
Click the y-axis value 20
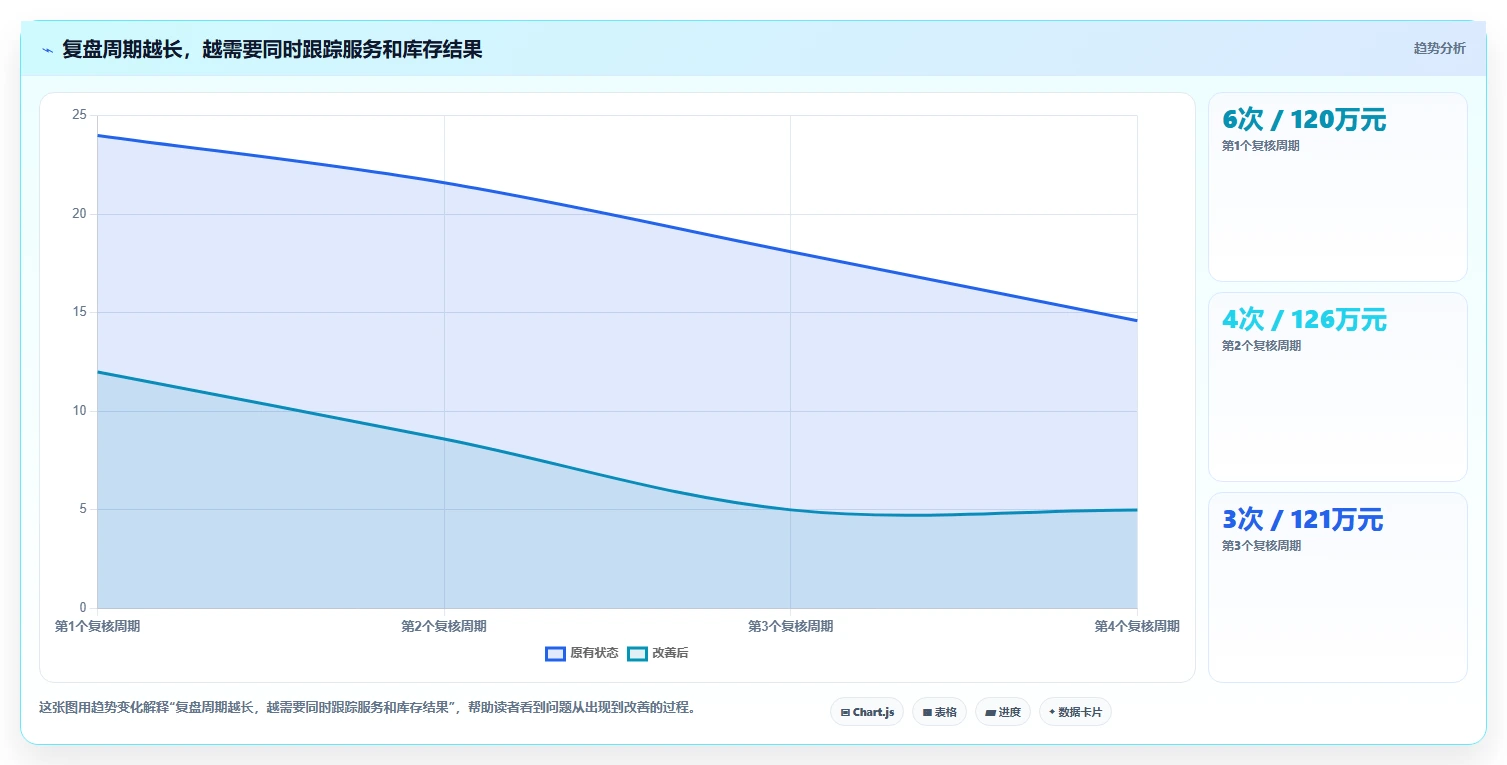pyautogui.click(x=80, y=214)
